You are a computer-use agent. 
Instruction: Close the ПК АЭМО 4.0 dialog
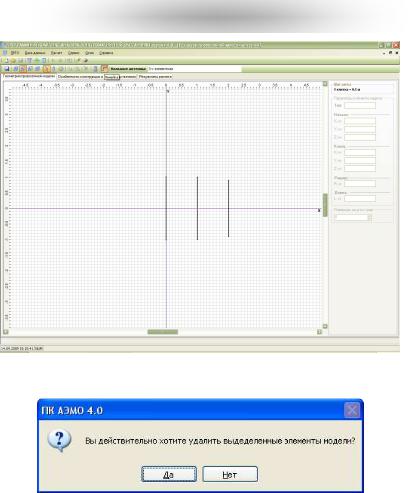click(352, 410)
